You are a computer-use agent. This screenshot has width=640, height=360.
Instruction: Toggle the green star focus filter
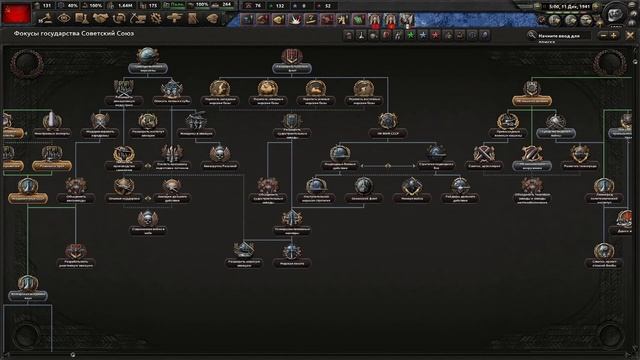[411, 36]
